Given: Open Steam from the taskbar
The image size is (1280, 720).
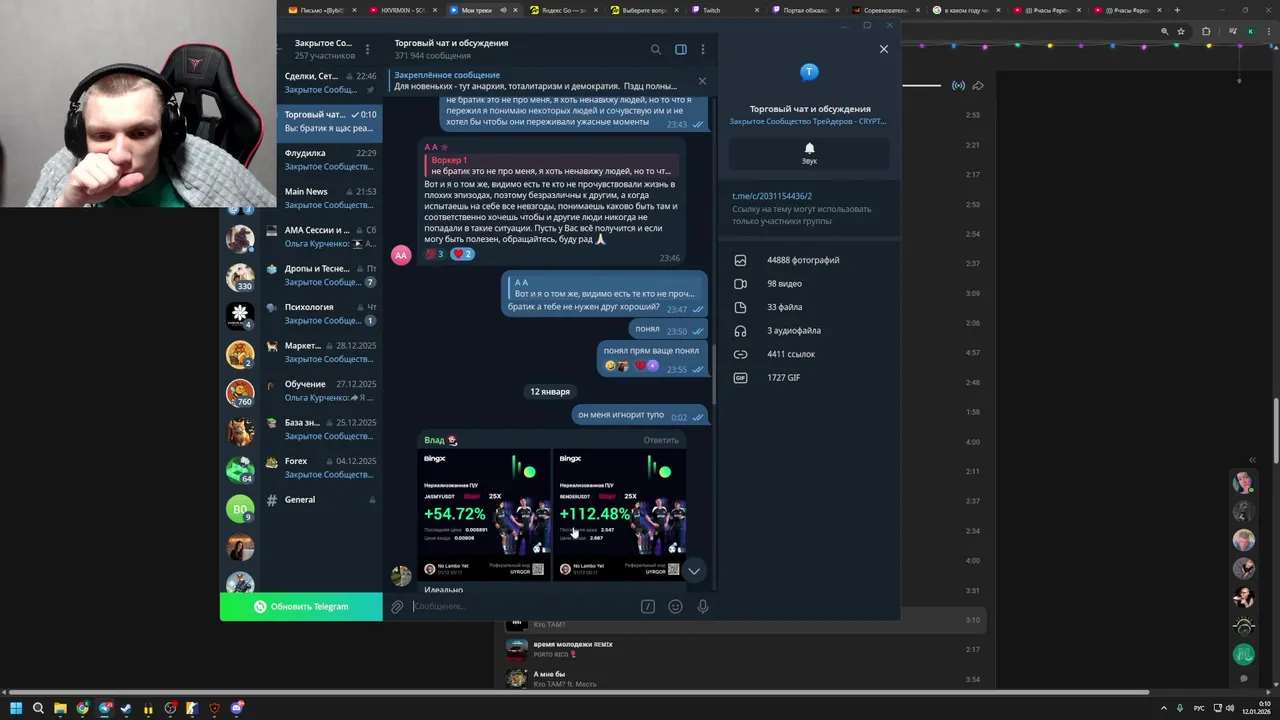Looking at the screenshot, I should [126, 708].
